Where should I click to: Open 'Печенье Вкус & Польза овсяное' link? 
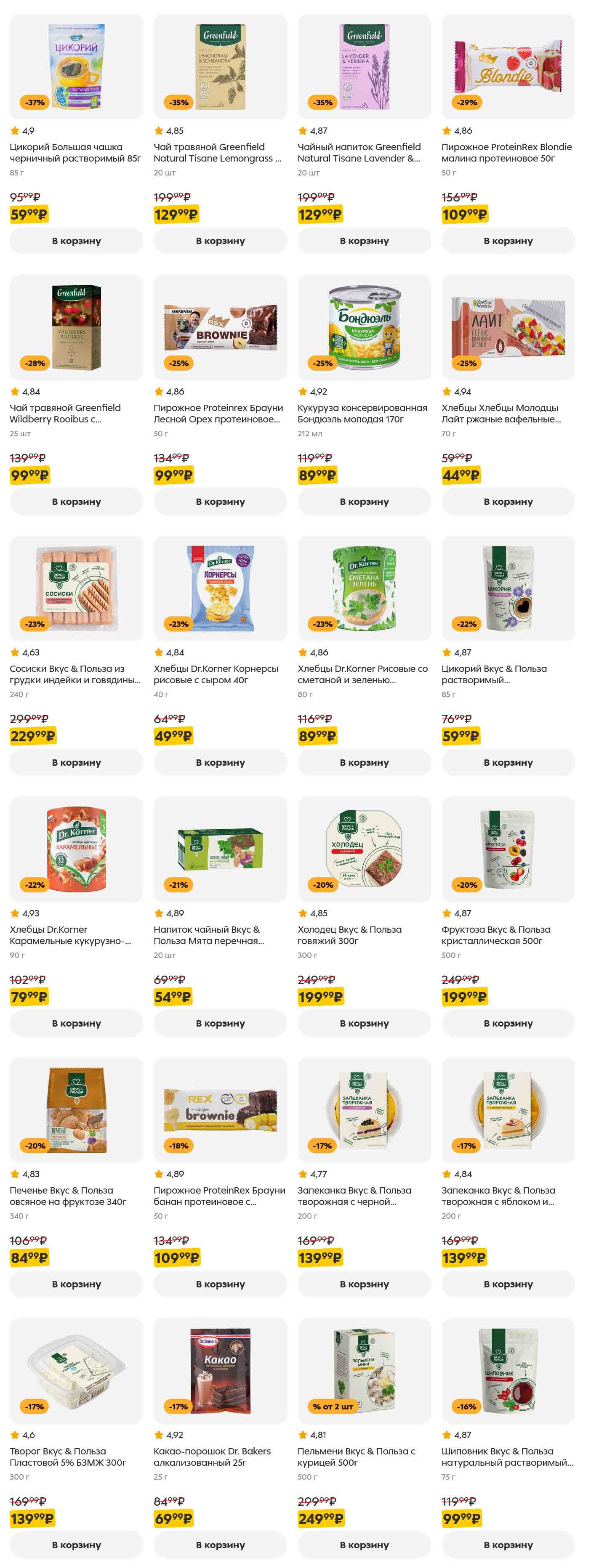[x=68, y=1196]
